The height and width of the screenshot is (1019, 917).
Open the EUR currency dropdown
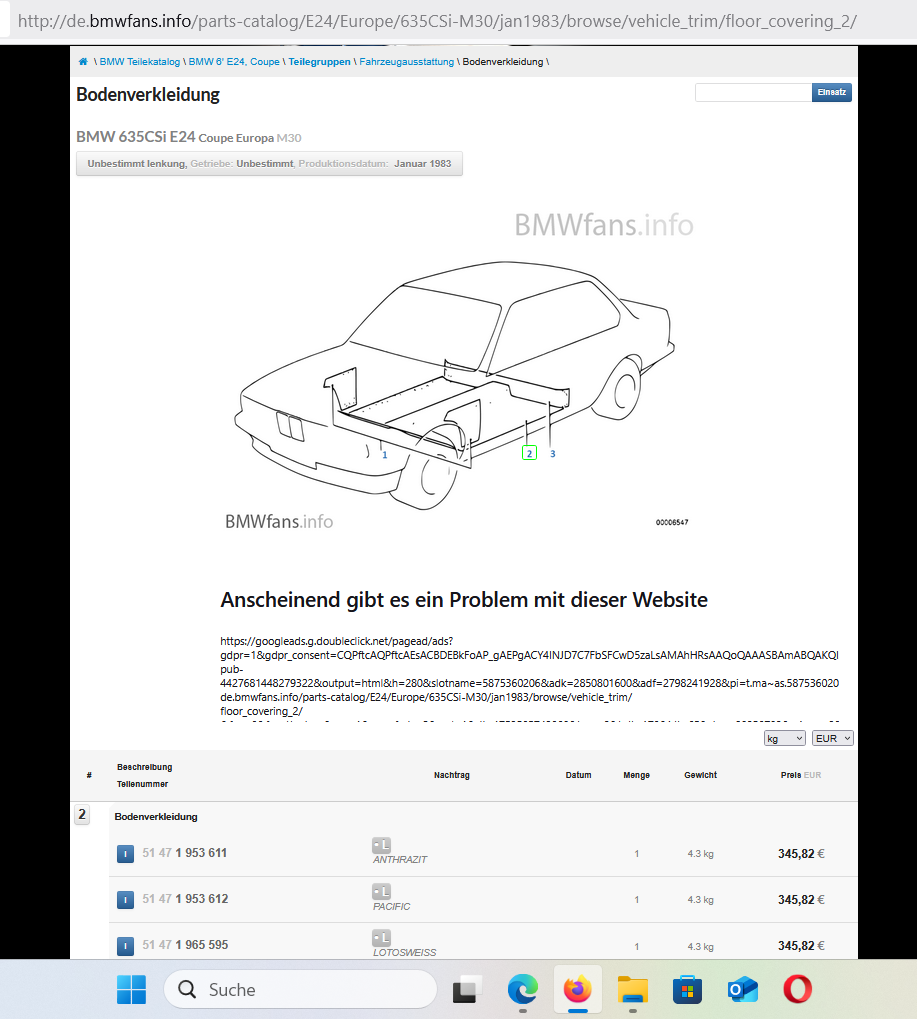[832, 738]
